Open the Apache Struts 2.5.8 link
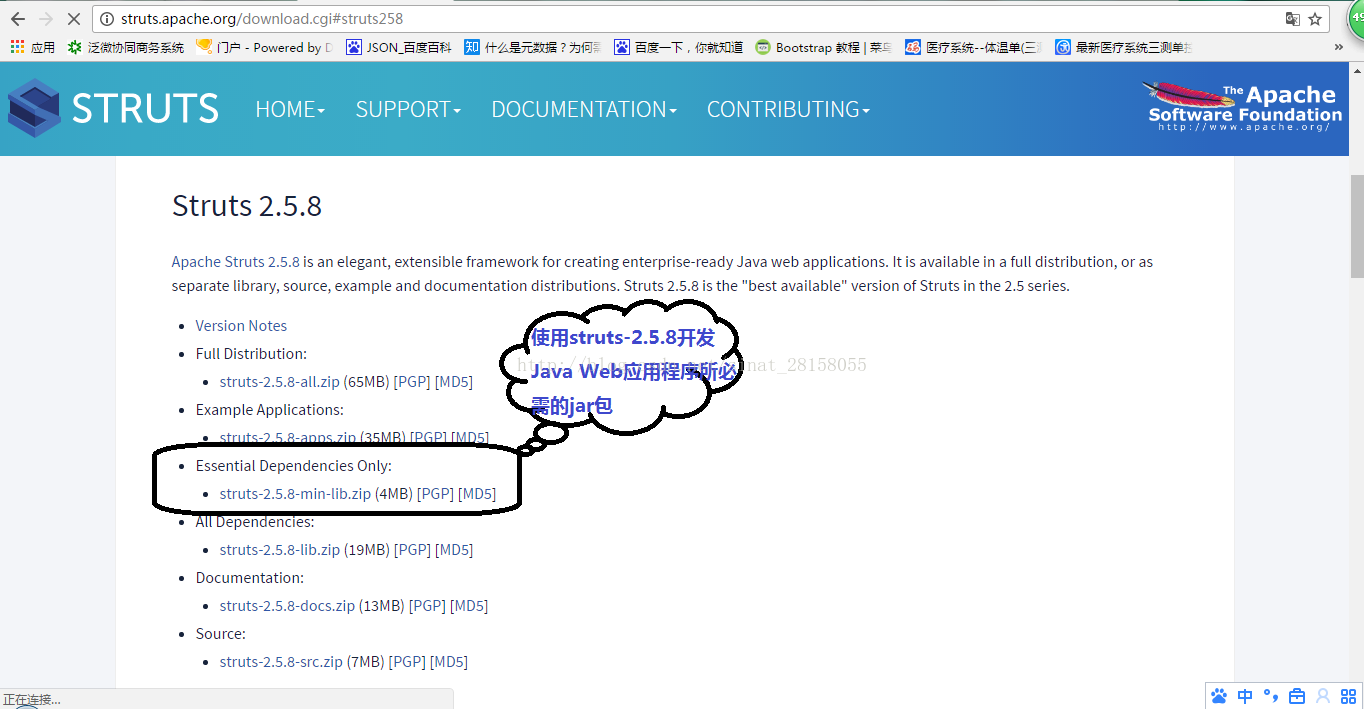Screen dimensions: 1364x709 tap(236, 262)
